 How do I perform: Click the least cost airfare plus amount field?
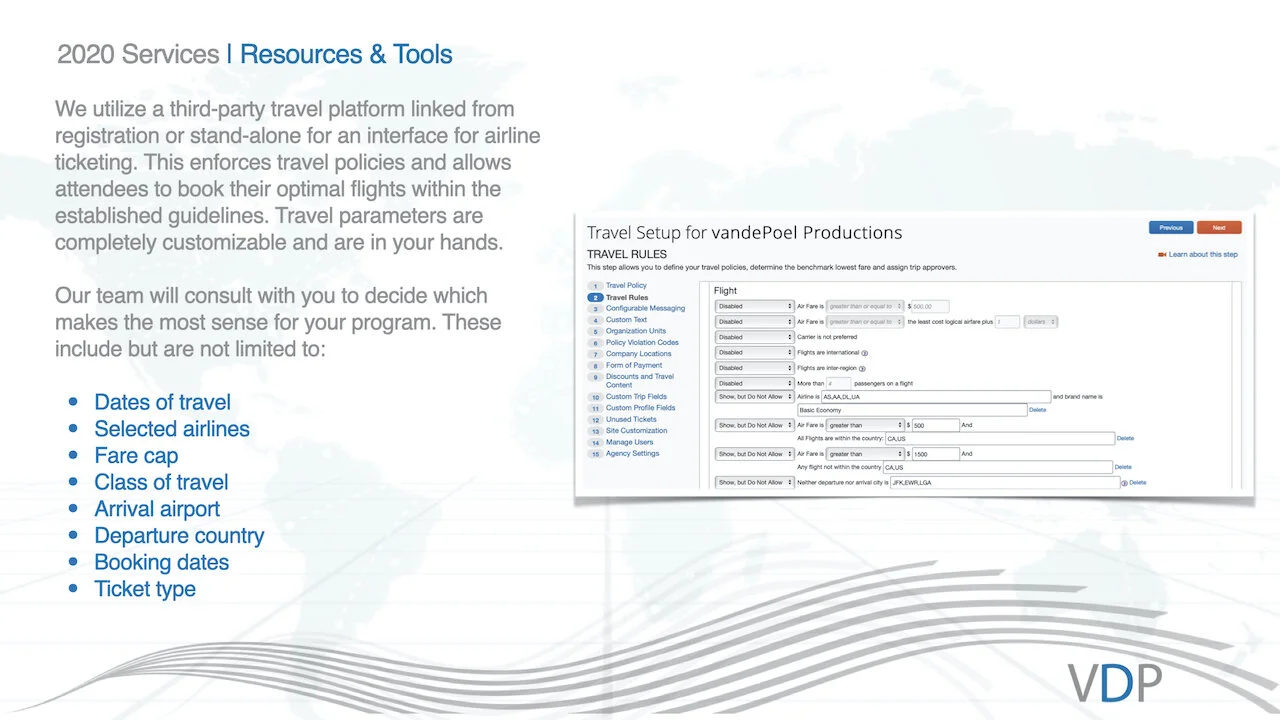coord(1007,322)
